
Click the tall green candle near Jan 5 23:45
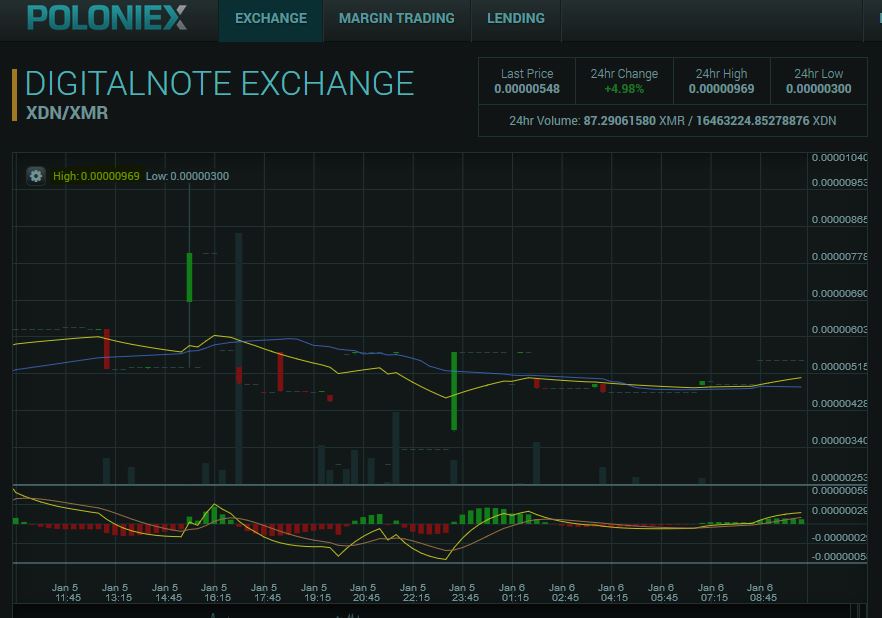point(454,391)
